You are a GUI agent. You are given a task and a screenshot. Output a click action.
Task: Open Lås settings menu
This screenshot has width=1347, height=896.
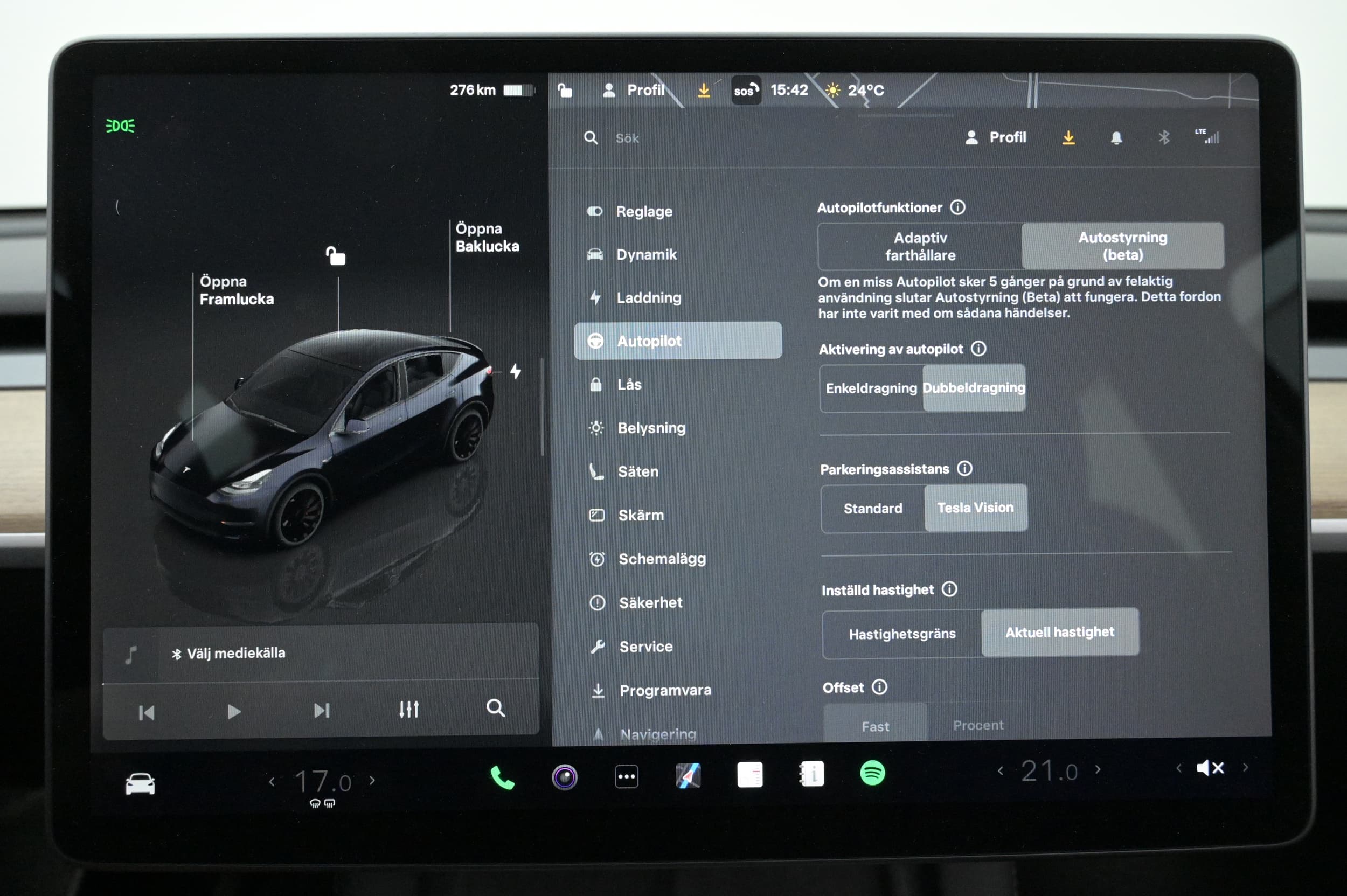click(x=678, y=384)
